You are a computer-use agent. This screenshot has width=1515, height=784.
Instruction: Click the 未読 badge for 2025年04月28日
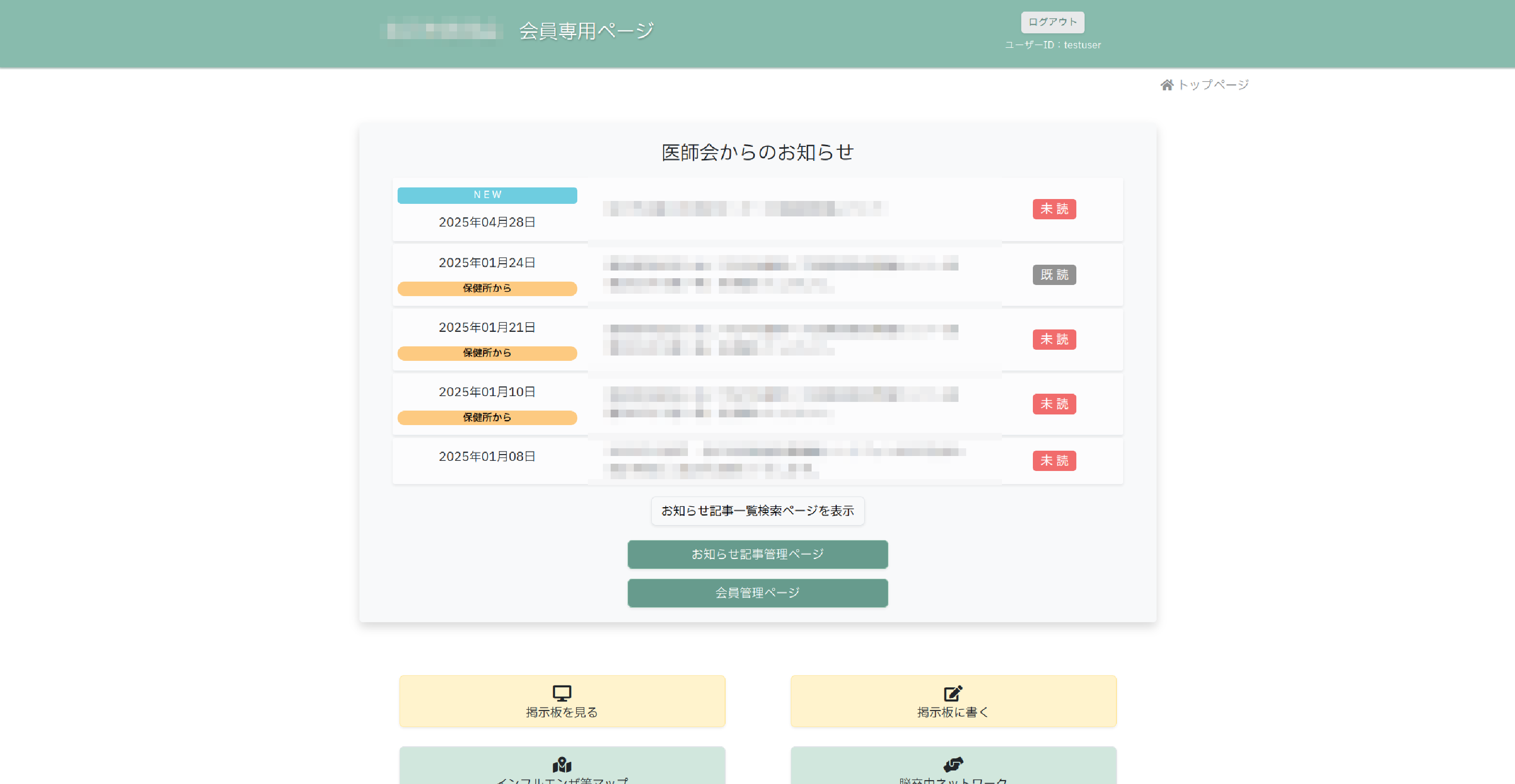click(1054, 209)
